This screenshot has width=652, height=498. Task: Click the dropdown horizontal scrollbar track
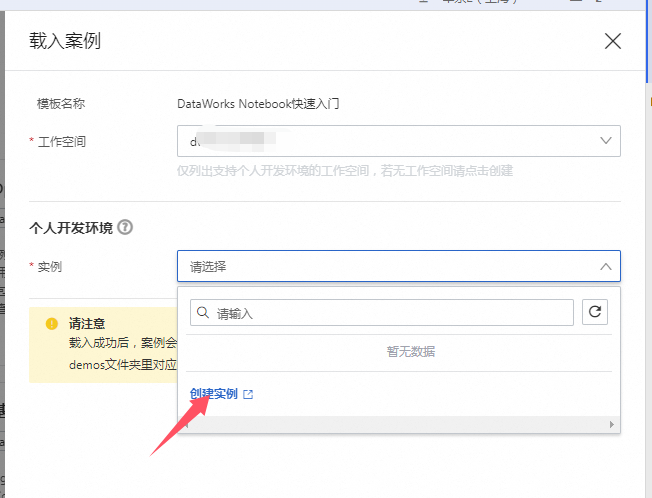click(399, 424)
